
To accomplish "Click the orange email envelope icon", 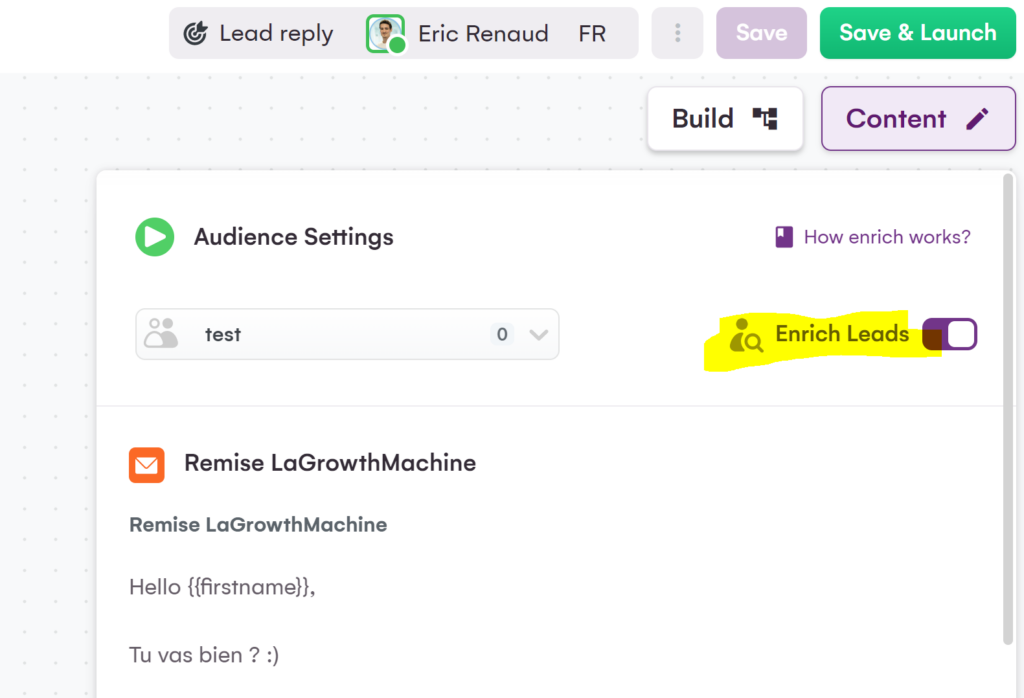I will [147, 464].
